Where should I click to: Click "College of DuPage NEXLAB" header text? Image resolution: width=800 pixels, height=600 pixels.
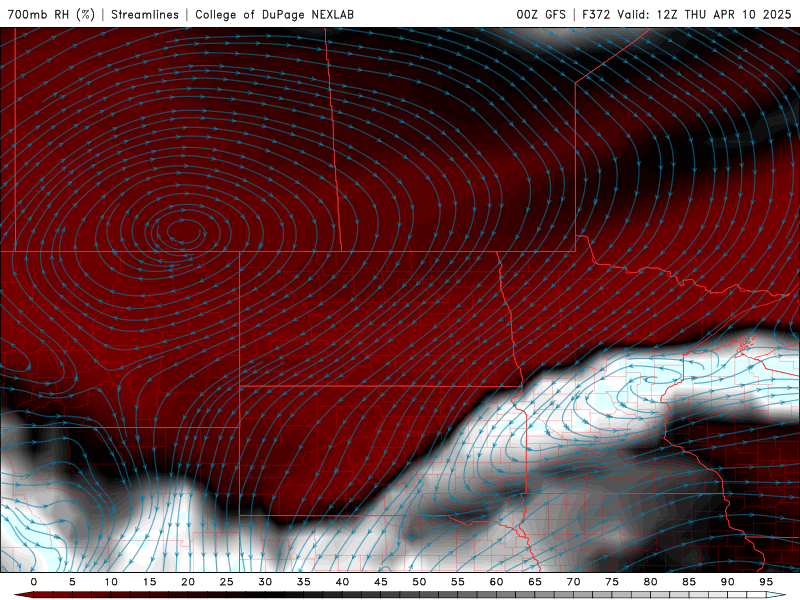(x=274, y=14)
